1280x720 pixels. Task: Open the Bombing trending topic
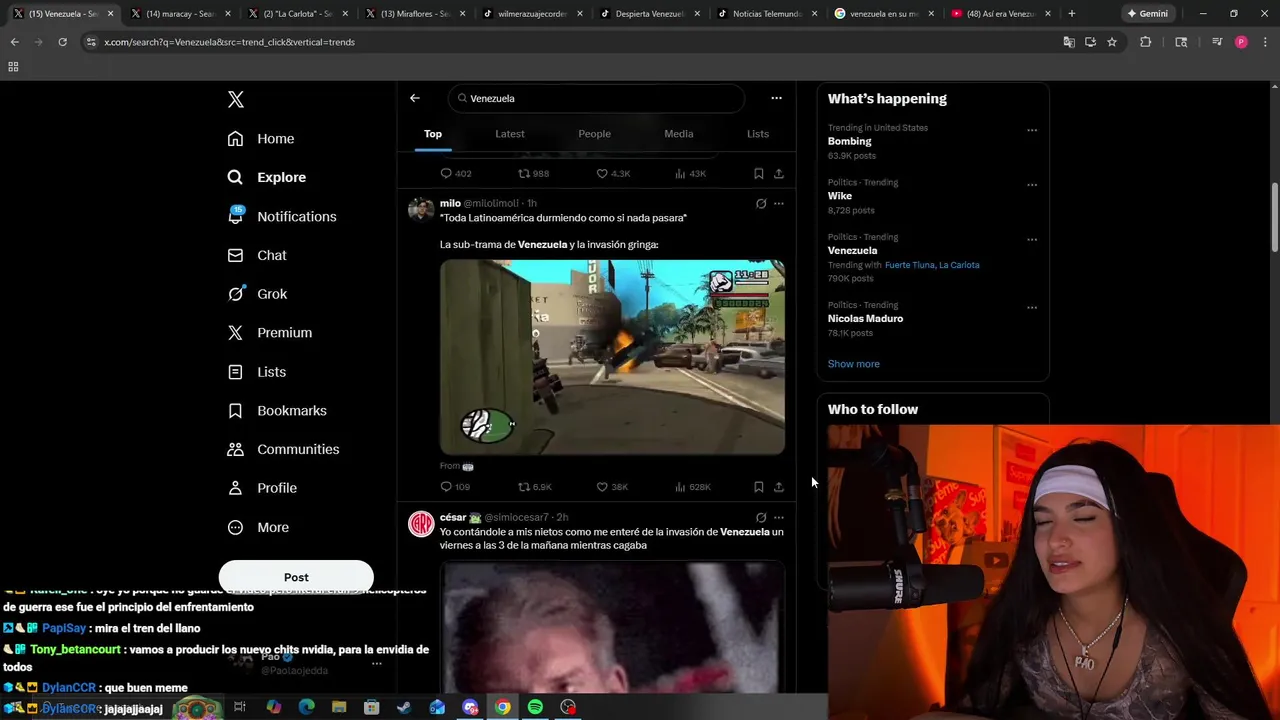[850, 141]
